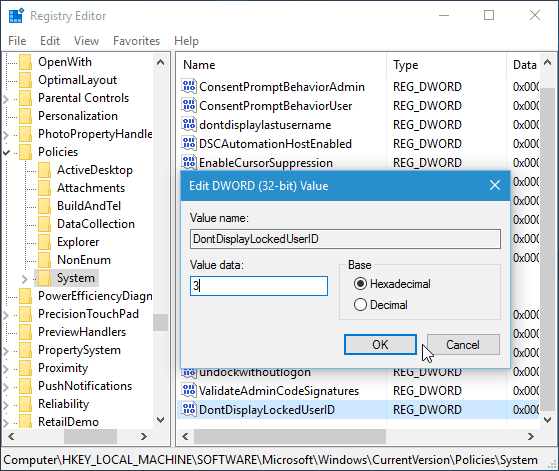Click the EnableCursorSuppression DWORD icon
Viewport: 559px width, 471px height.
189,163
